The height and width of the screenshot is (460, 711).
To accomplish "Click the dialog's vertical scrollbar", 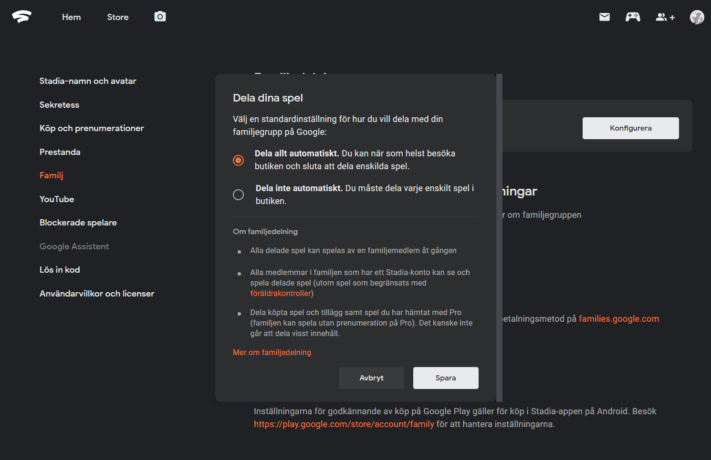I will pos(499,238).
